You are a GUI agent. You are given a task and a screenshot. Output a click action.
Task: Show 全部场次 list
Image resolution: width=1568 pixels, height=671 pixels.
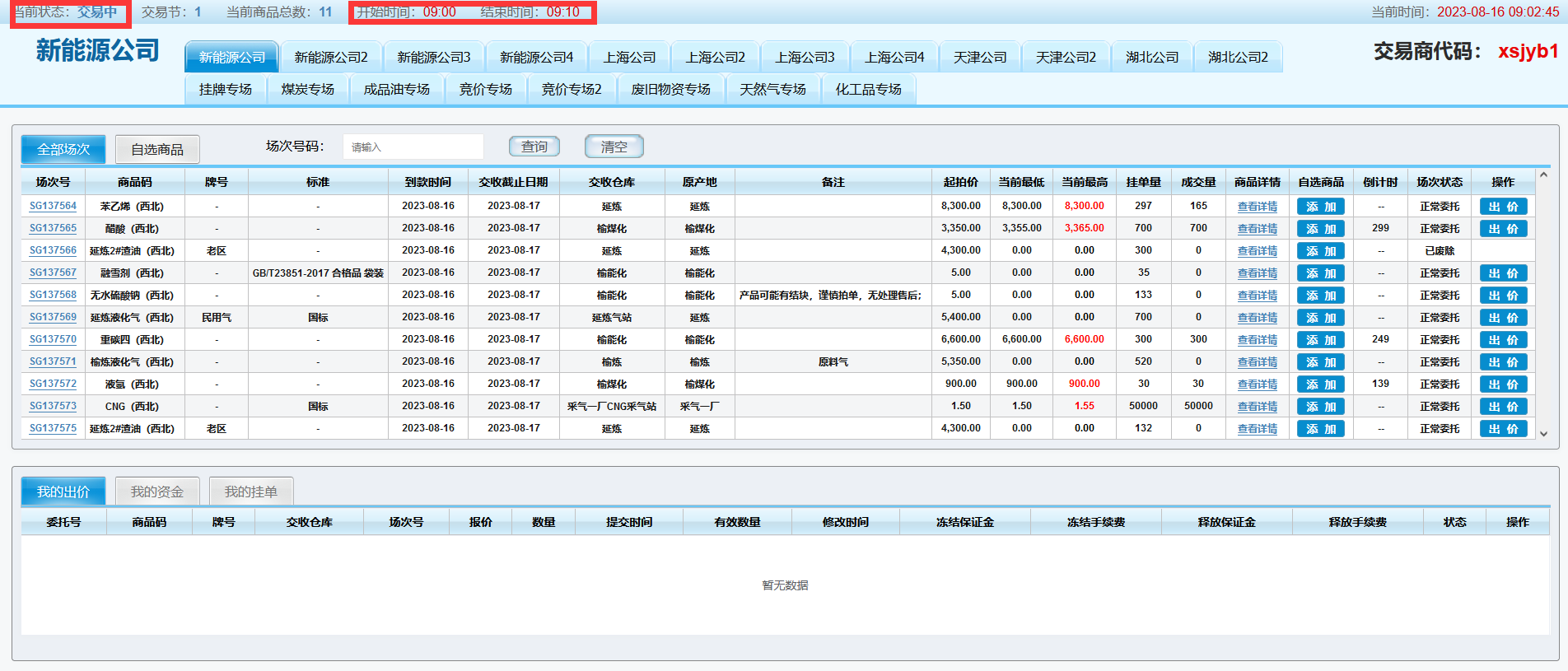(x=63, y=149)
